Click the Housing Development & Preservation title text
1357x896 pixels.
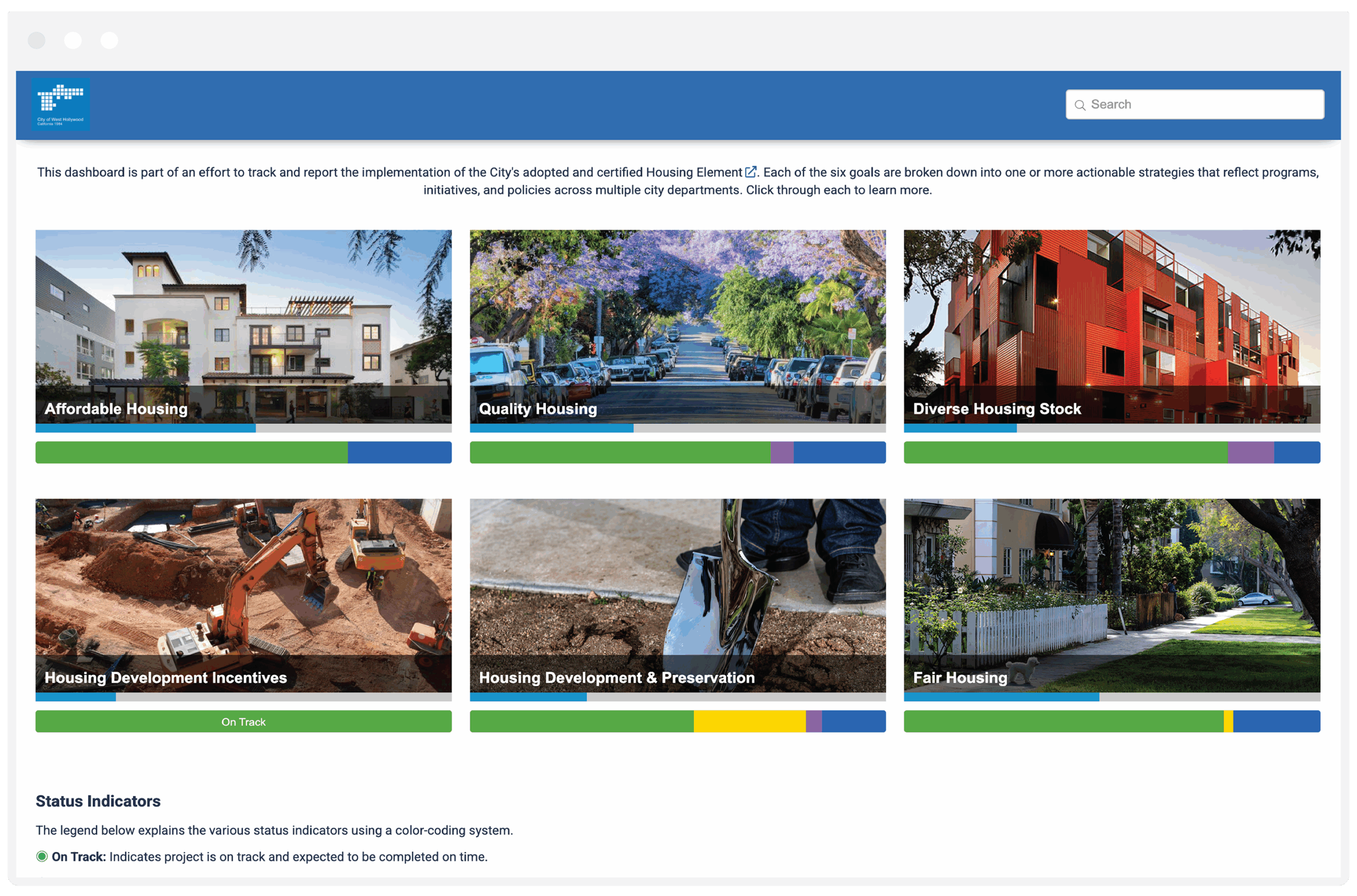pyautogui.click(x=617, y=678)
